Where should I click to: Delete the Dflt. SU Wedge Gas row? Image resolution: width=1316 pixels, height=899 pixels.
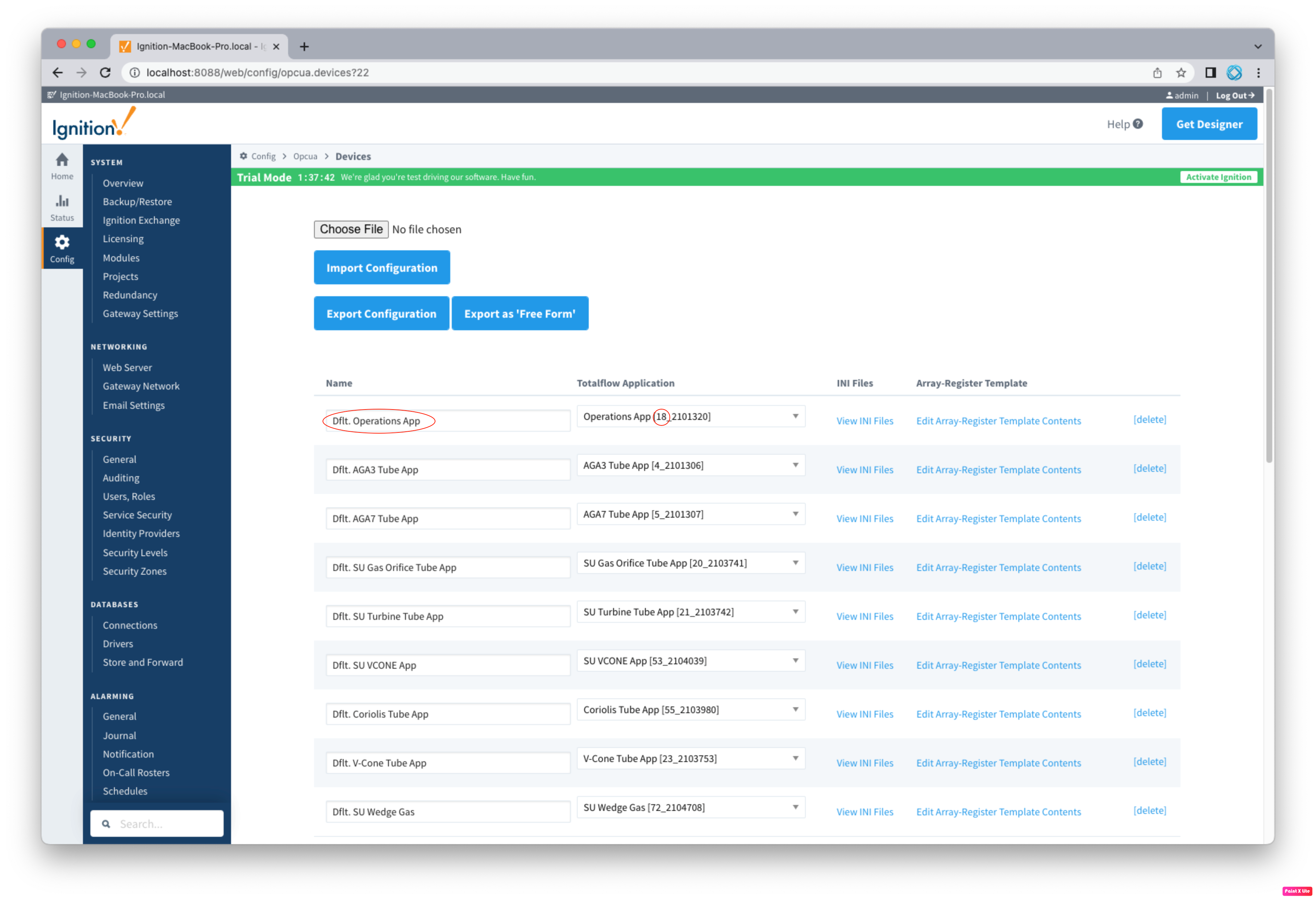point(1149,810)
